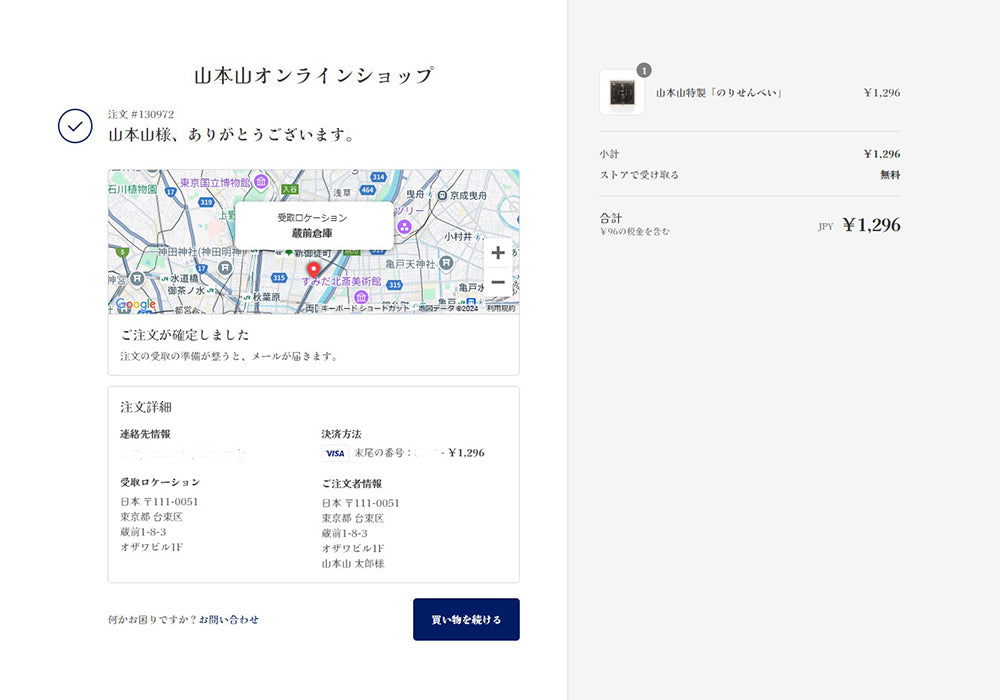Image resolution: width=1000 pixels, height=700 pixels.
Task: Click the 山本山特製「のりせんべい」 product name
Action: click(x=718, y=93)
